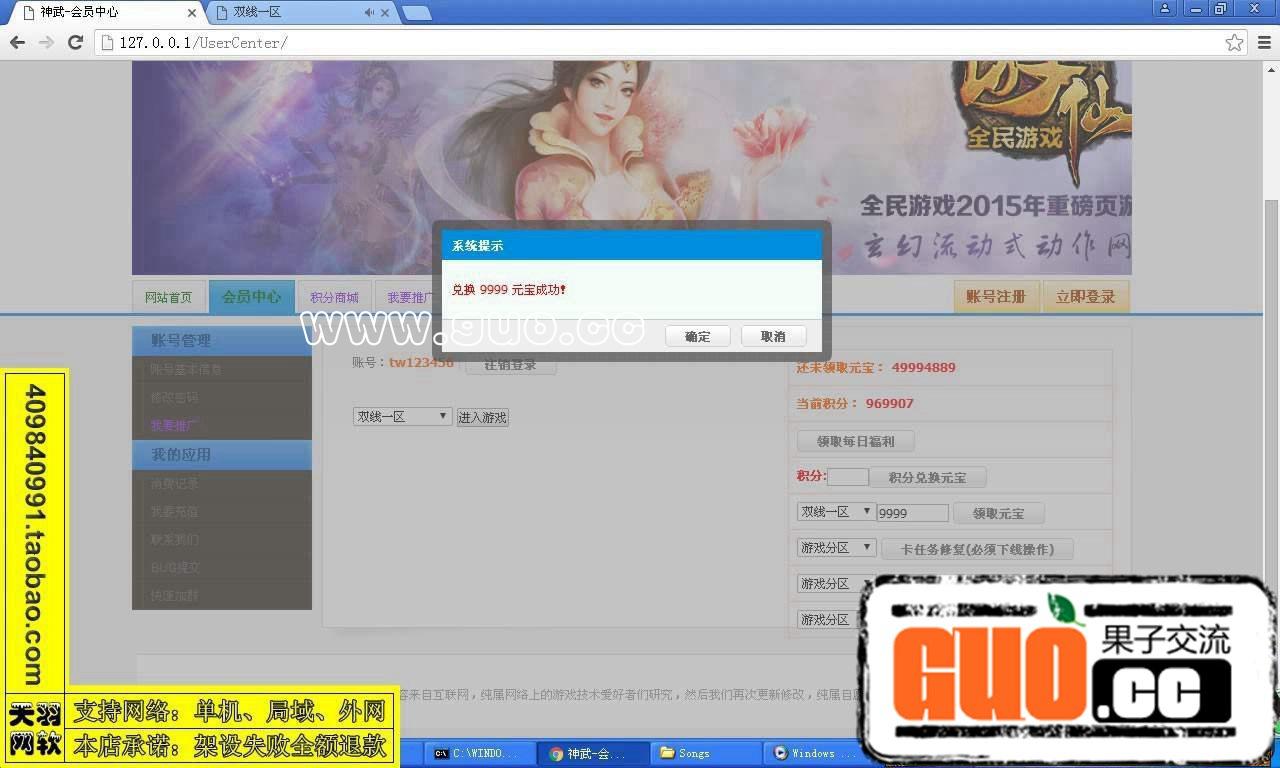Click the 神武-会员中心 Chrome taskbar icon
This screenshot has width=1280, height=768.
pos(594,753)
